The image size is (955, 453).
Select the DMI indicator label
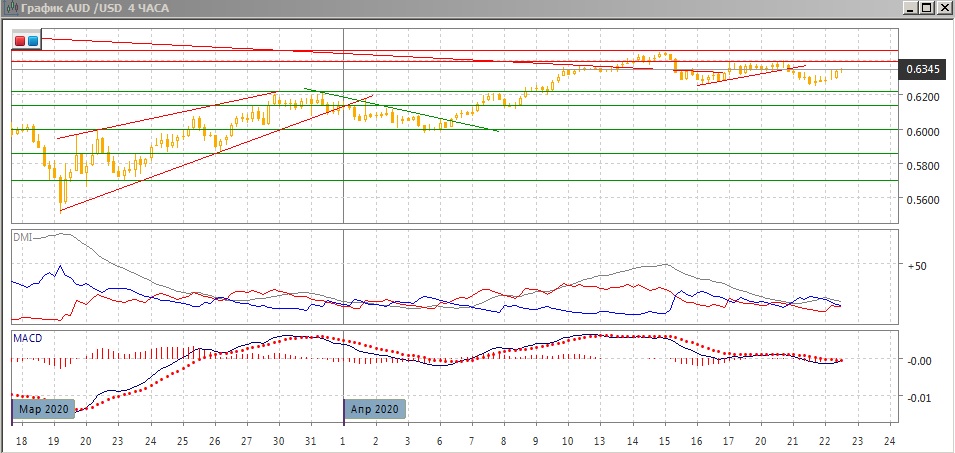pyautogui.click(x=22, y=237)
